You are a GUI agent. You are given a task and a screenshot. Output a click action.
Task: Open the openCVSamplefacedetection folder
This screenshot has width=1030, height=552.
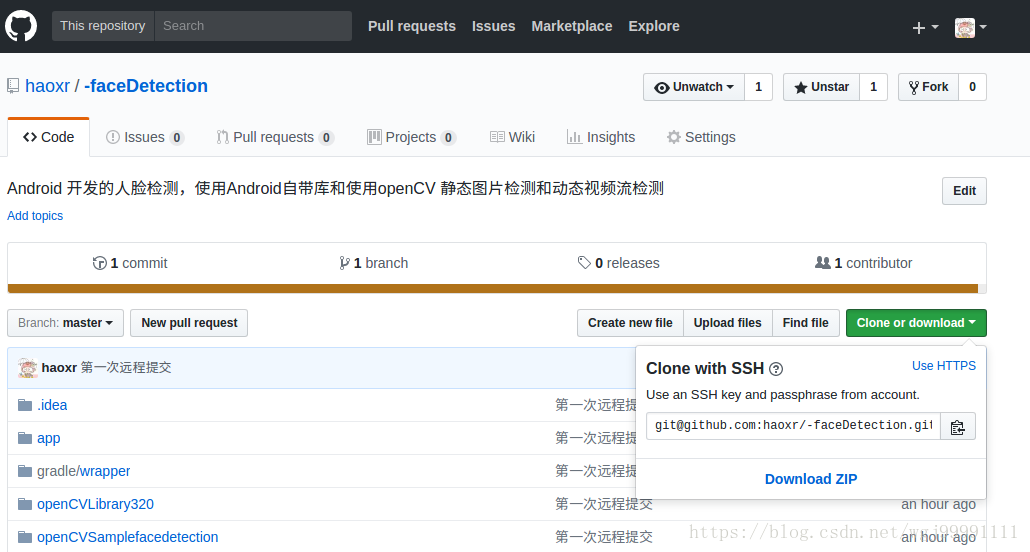(127, 537)
